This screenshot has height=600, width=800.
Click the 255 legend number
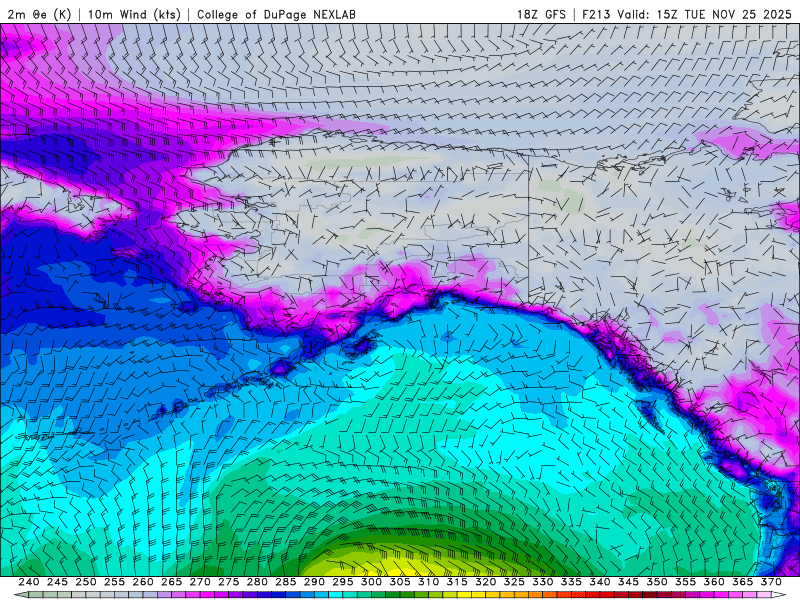click(114, 582)
